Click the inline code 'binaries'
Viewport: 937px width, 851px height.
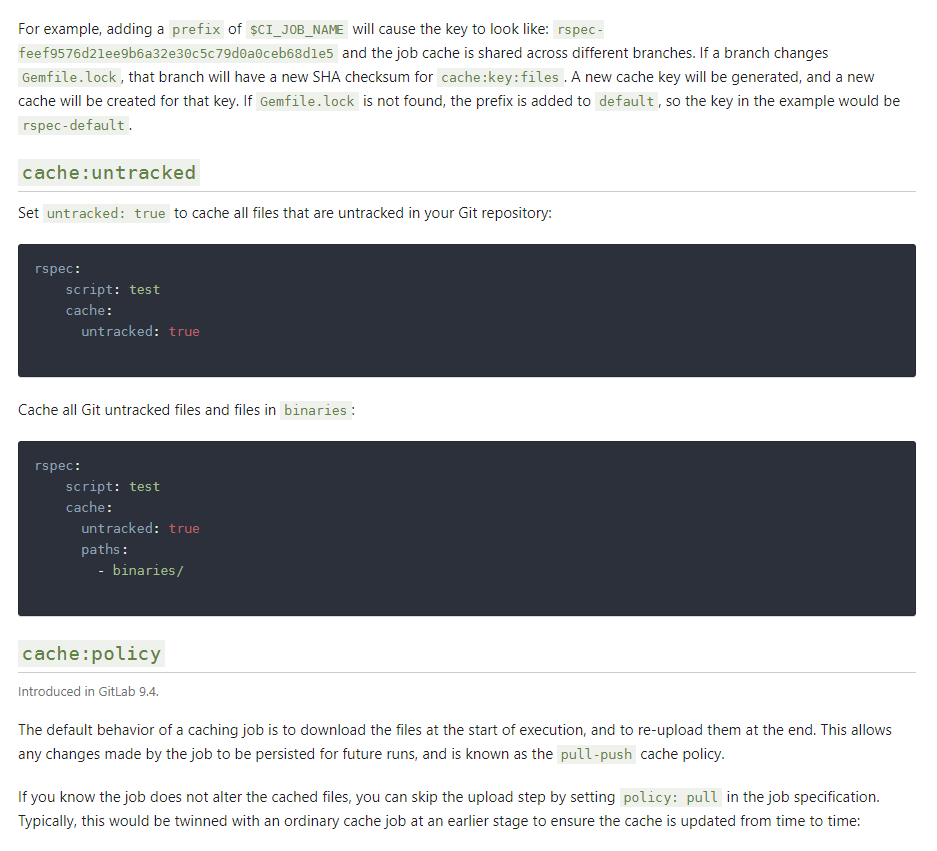pos(316,410)
